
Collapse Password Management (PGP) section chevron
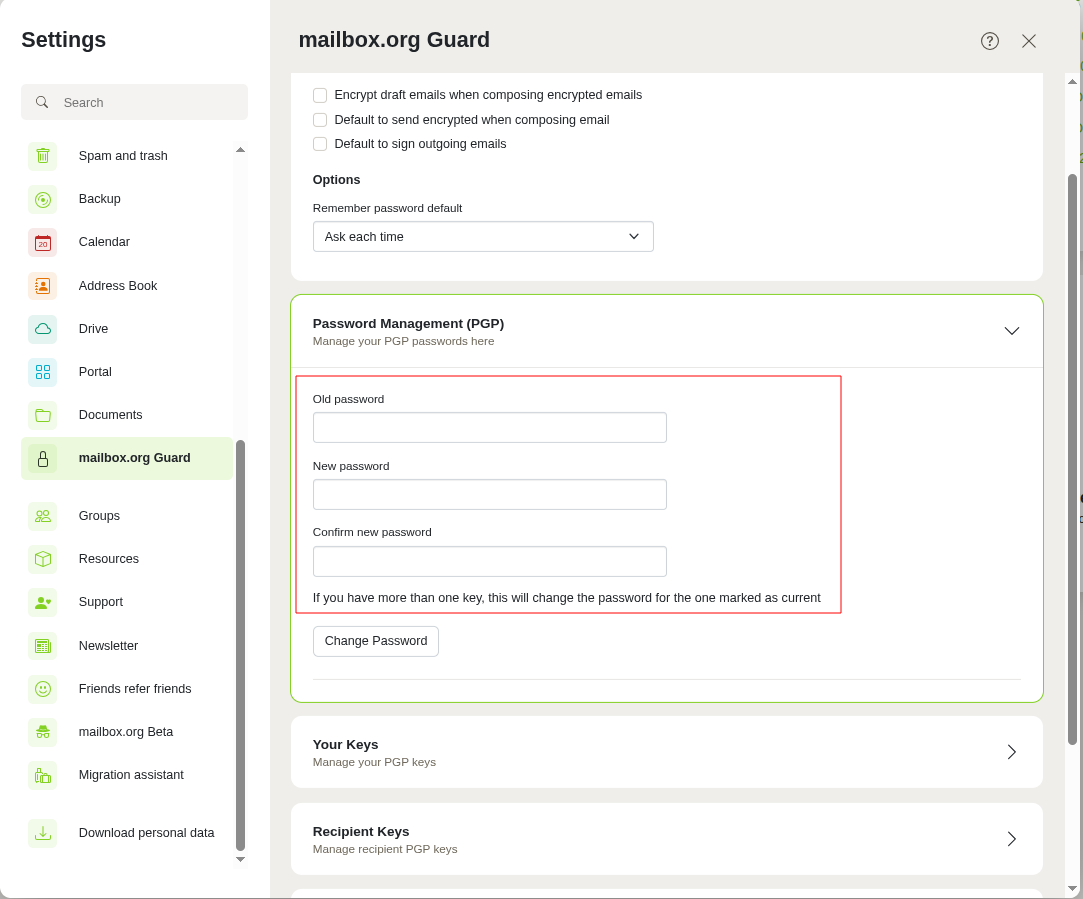[1011, 331]
